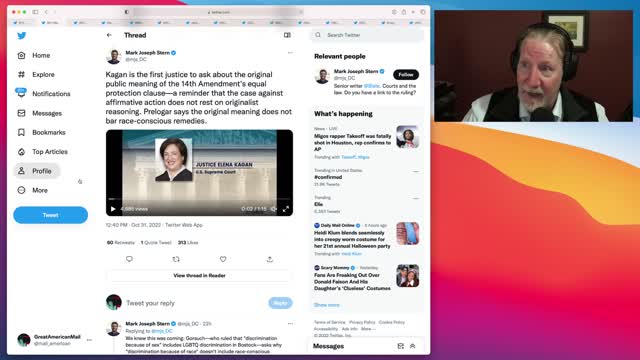
Task: Open the 60 Retweets list
Action: coord(120,242)
